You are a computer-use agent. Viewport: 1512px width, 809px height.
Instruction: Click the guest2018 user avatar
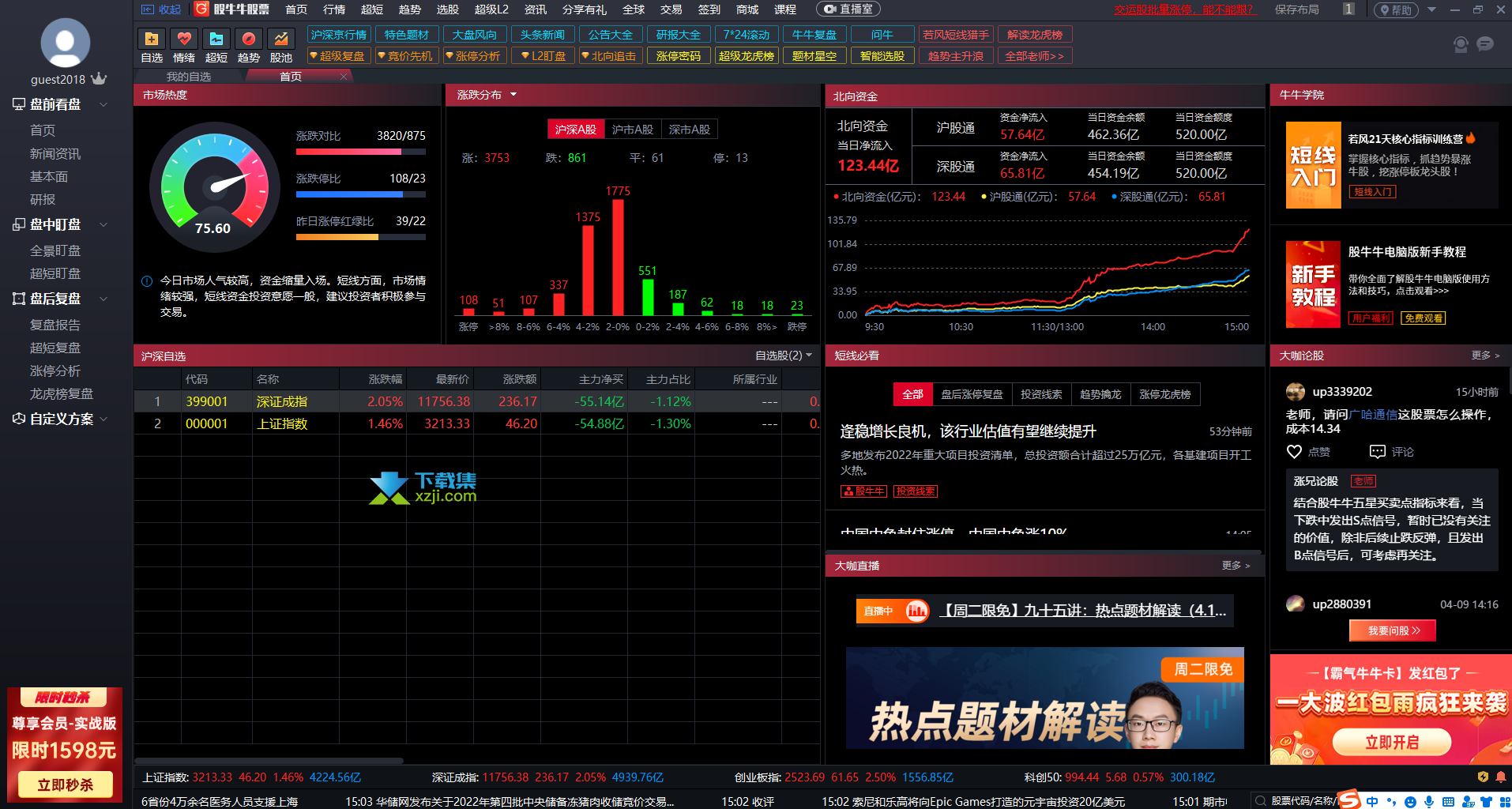65,43
